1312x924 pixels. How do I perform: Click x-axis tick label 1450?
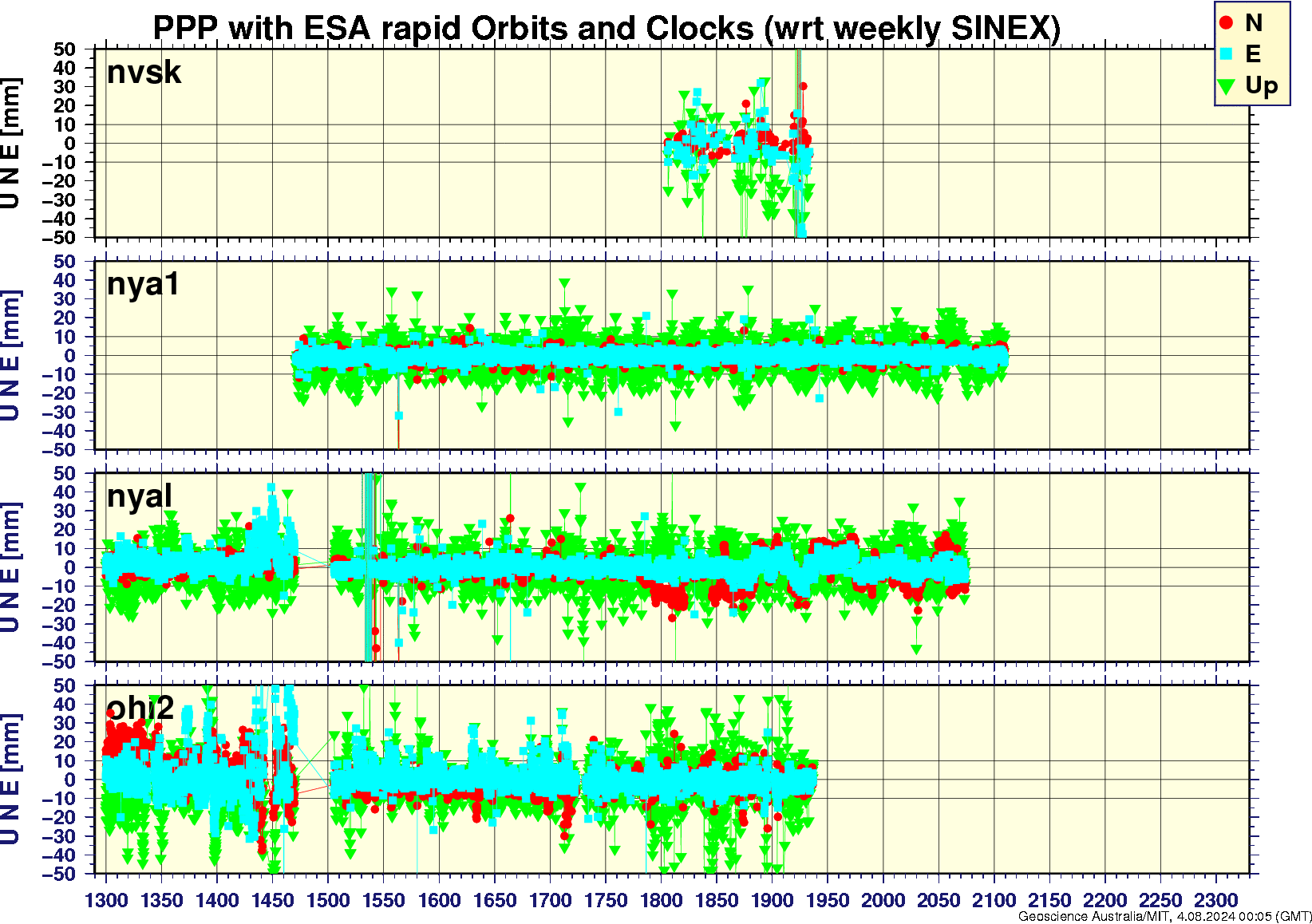pyautogui.click(x=273, y=900)
